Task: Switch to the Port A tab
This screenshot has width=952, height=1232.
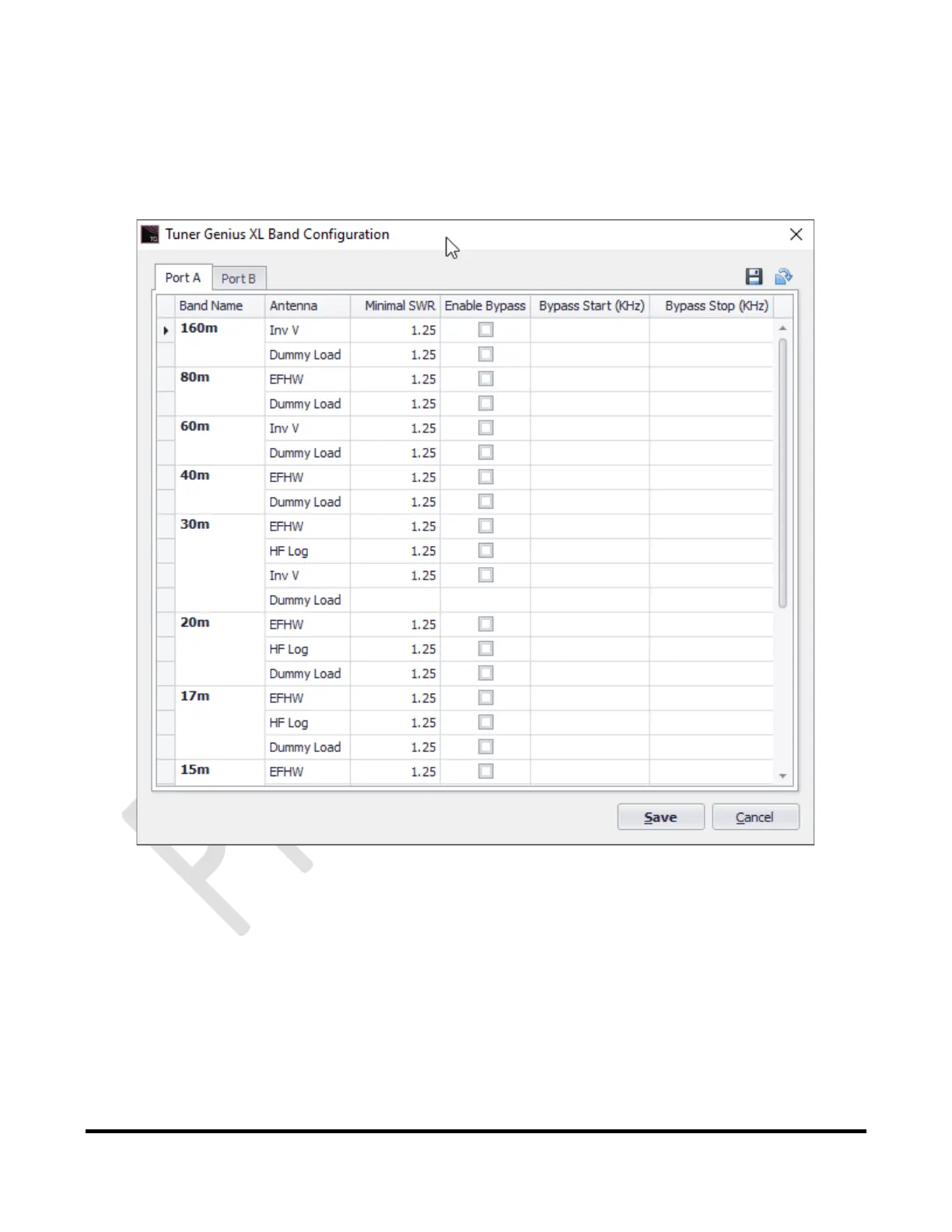Action: tap(183, 278)
